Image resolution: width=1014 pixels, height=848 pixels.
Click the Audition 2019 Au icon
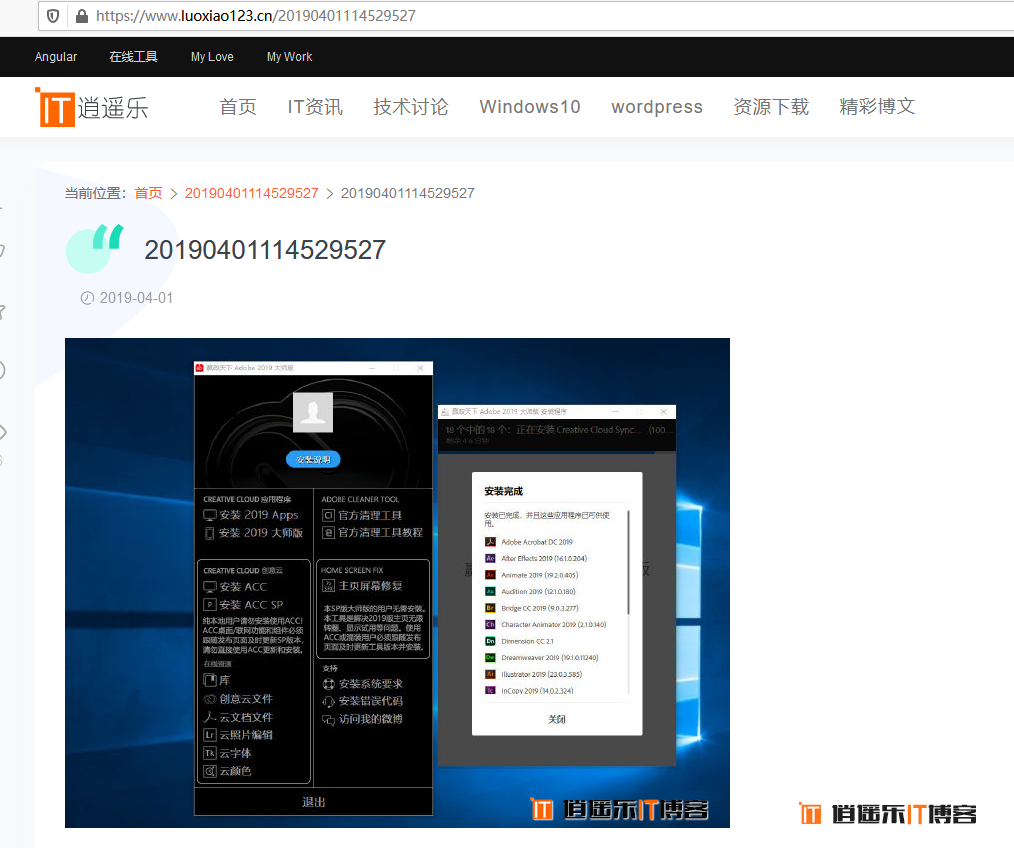click(490, 591)
